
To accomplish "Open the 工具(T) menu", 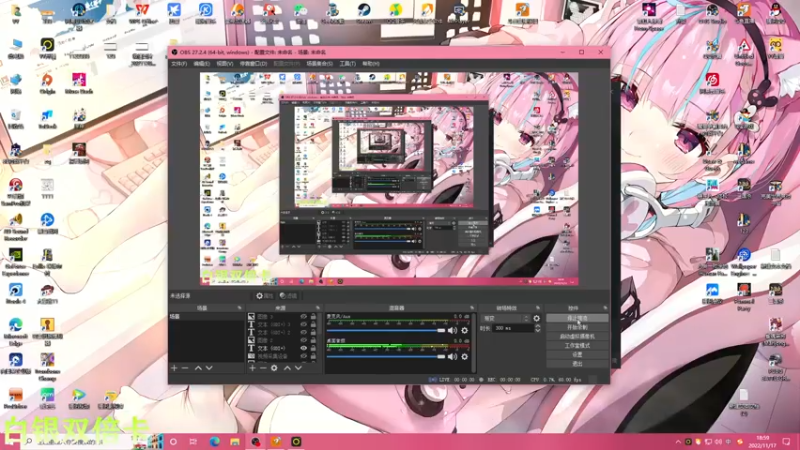I will point(347,64).
